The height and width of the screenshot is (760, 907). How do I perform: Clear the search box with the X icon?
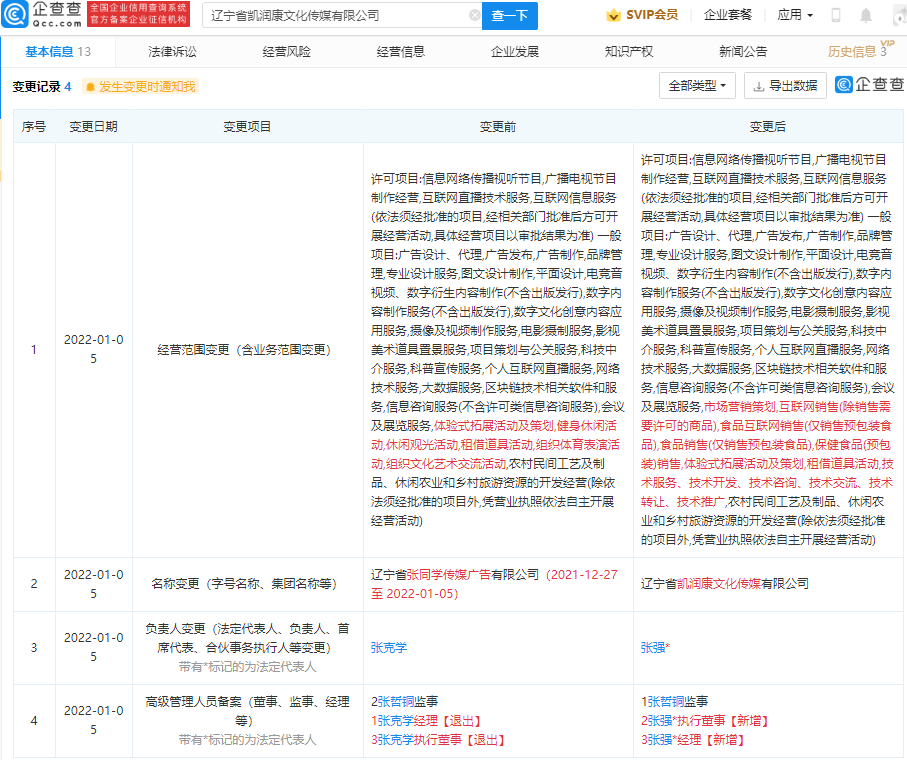(x=474, y=16)
